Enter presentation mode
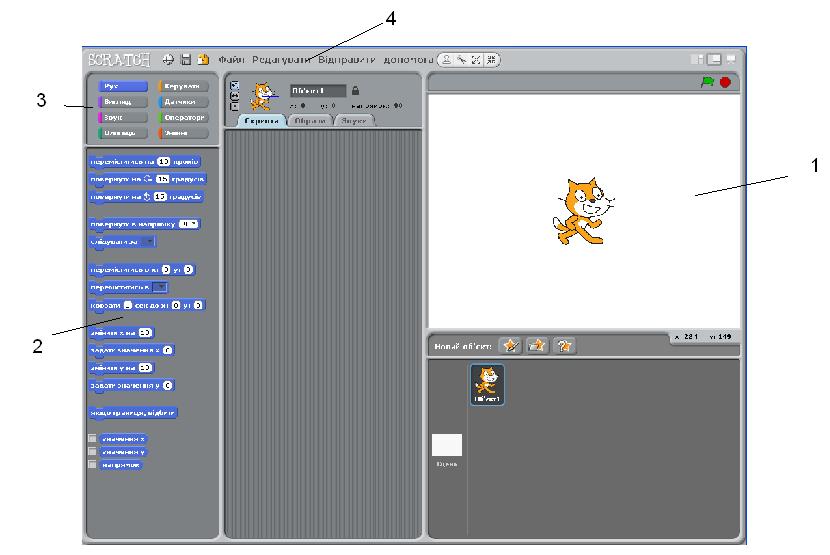 click(x=731, y=59)
